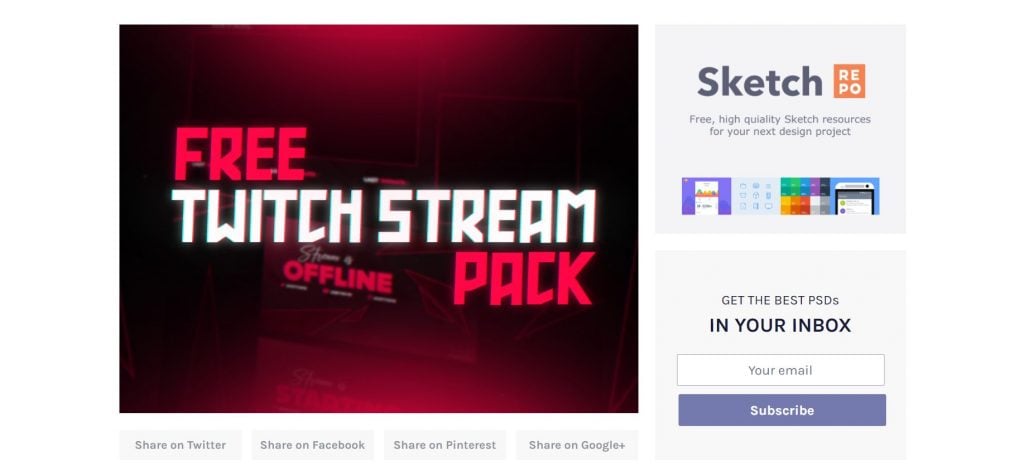The height and width of the screenshot is (475, 1024).
Task: Focus the Your email input field
Action: click(x=780, y=370)
